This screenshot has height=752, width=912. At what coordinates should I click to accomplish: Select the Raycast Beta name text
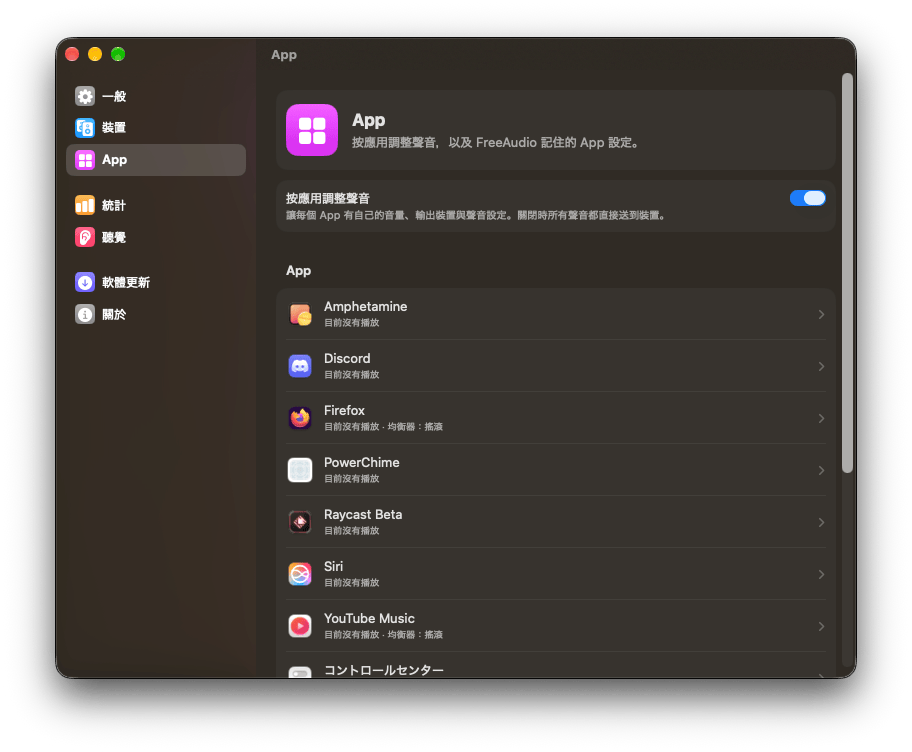click(363, 515)
